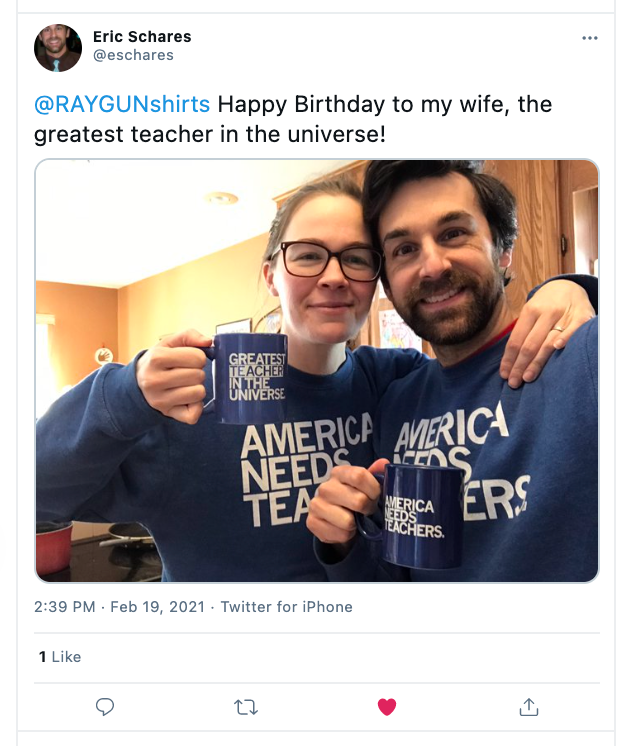Retweet using the arrows icon

245,707
